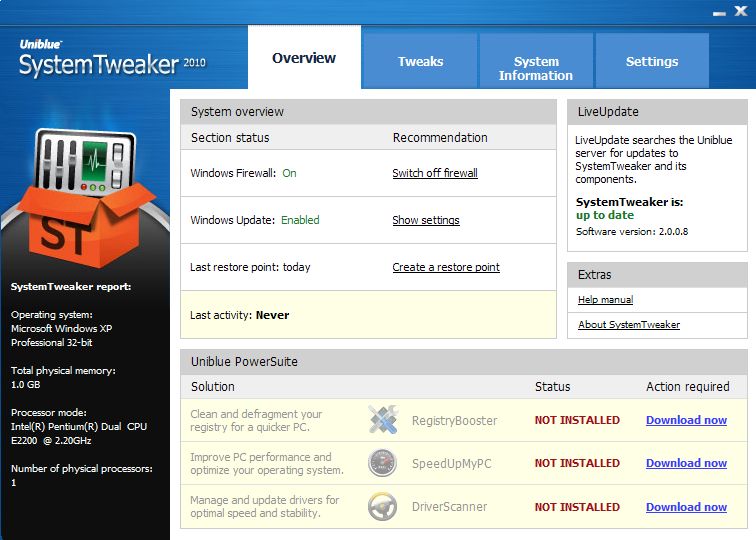
Task: Click the 'LiveUpdate' panel header
Action: pos(657,112)
